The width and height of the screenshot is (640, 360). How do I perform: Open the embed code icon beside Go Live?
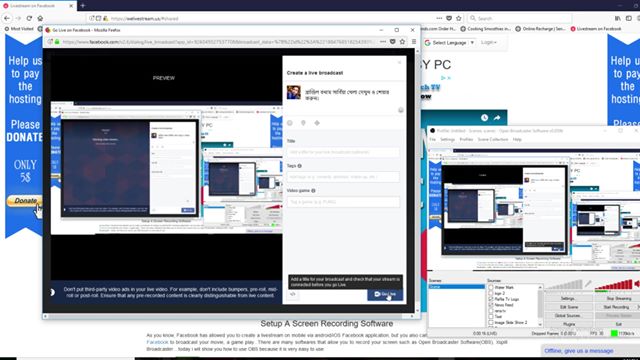293,294
